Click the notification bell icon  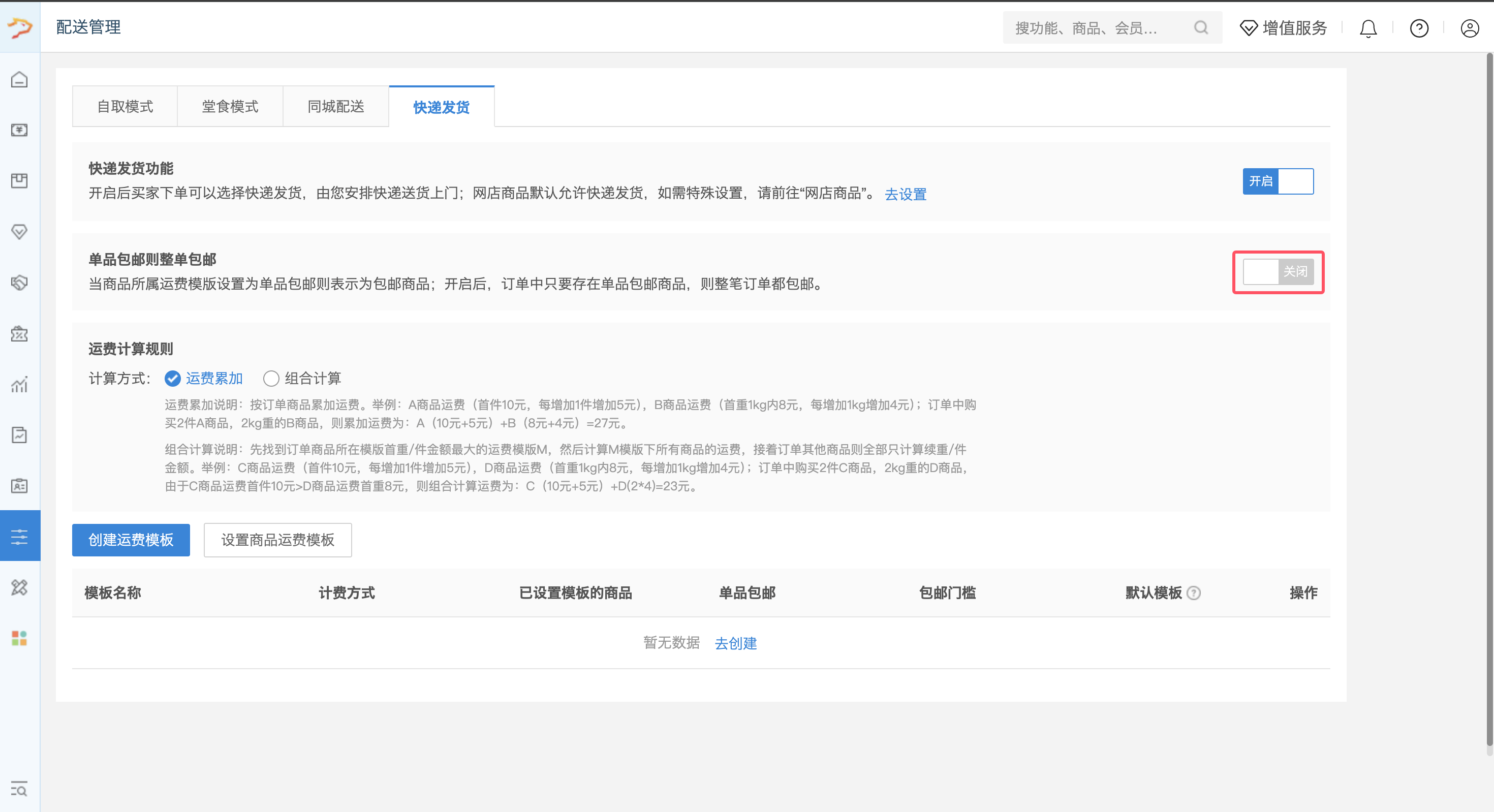pyautogui.click(x=1368, y=28)
